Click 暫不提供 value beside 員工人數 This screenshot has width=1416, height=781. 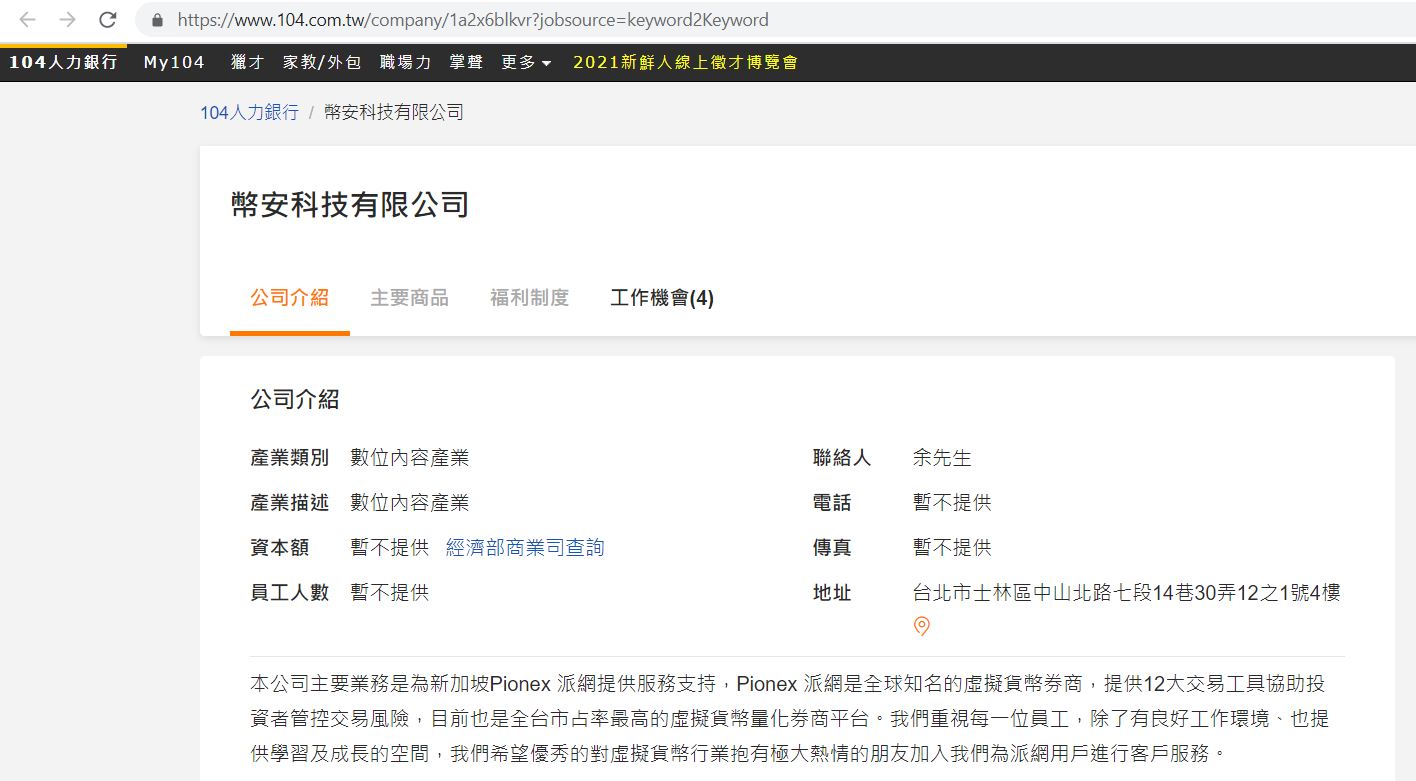390,593
